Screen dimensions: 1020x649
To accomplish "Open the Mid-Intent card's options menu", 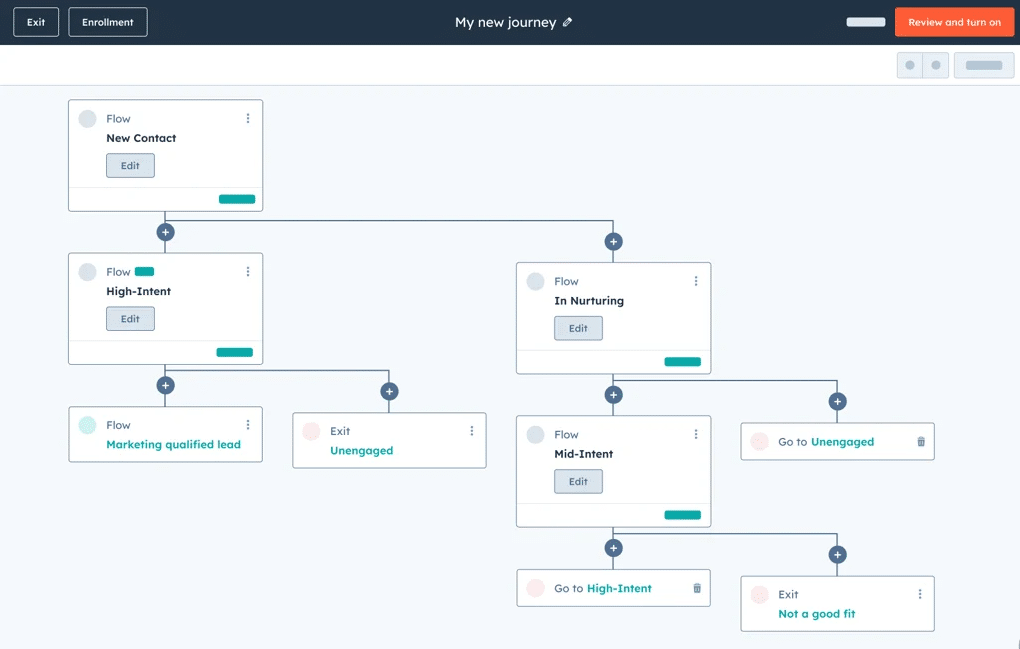I will pos(696,434).
